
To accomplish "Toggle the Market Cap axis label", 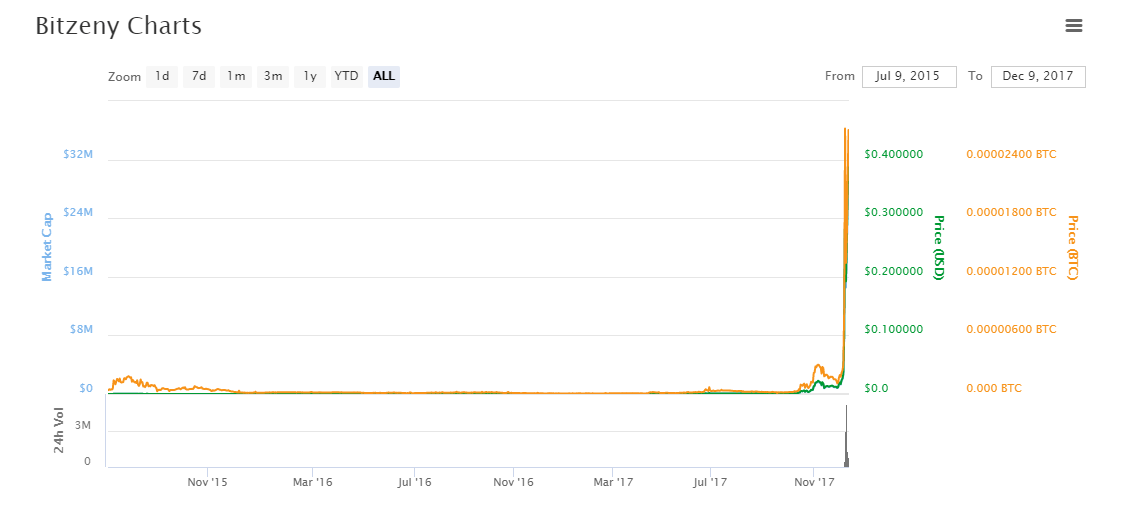I will [47, 246].
